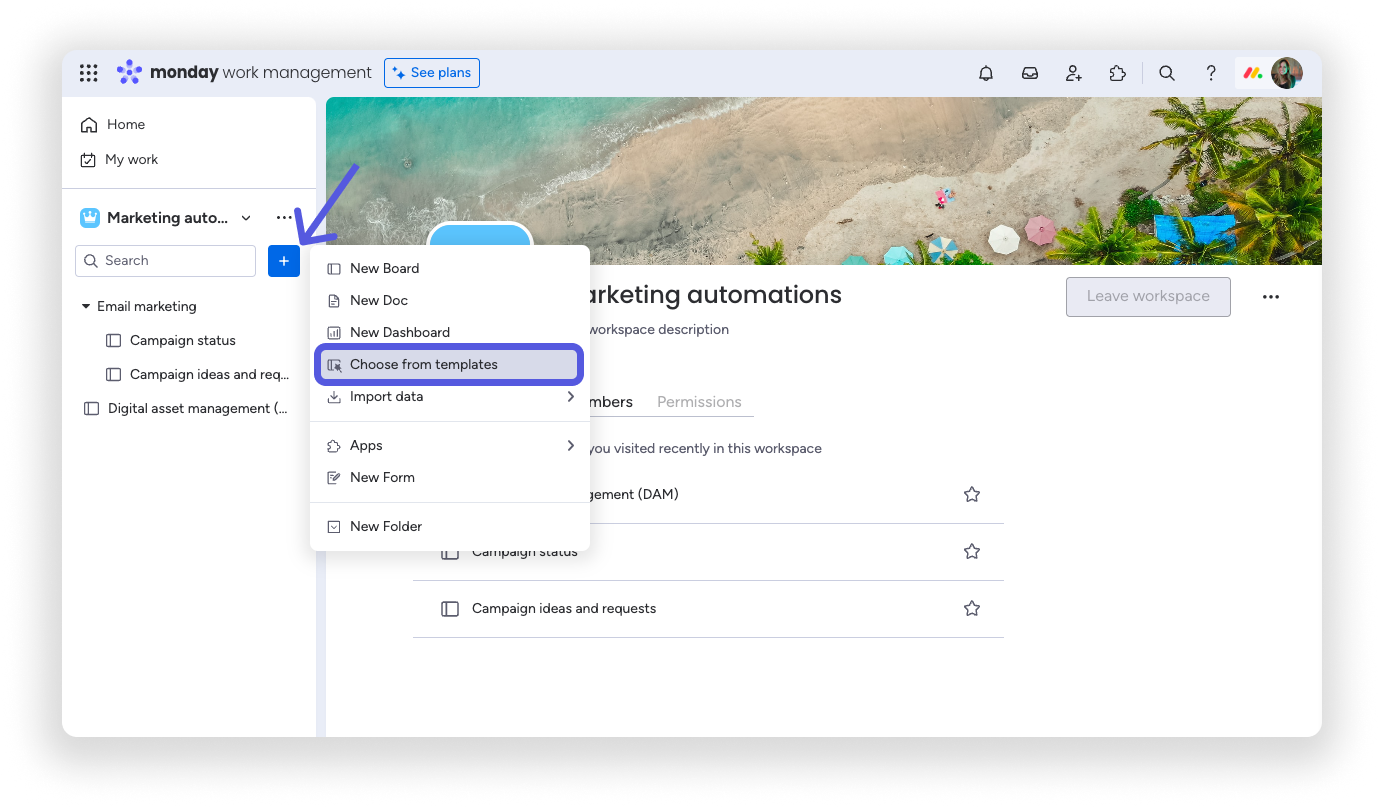Screen dimensions: 1380x807
Task: Open the notifications bell
Action: point(986,73)
